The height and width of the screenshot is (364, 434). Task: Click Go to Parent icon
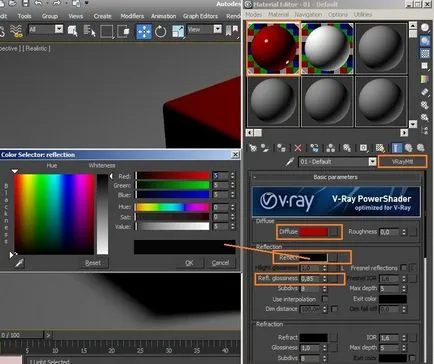[x=408, y=148]
